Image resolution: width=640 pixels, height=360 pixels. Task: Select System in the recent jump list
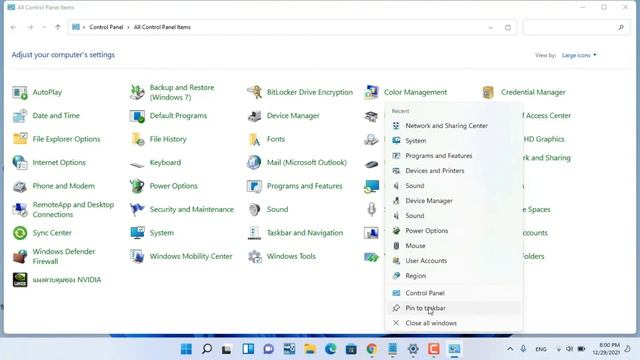(x=453, y=140)
